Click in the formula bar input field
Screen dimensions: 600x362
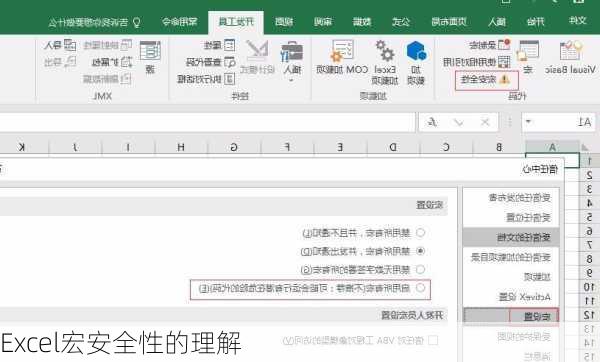point(207,122)
